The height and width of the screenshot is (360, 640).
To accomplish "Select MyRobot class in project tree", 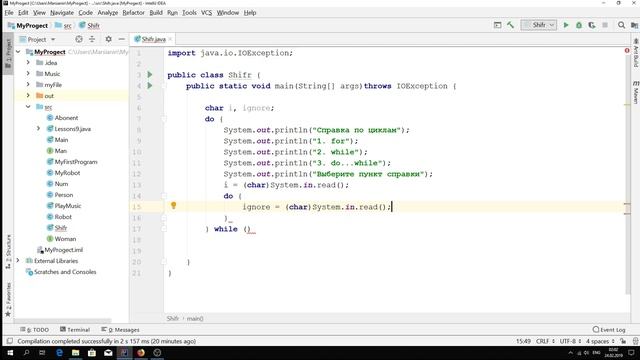I will click(x=67, y=173).
